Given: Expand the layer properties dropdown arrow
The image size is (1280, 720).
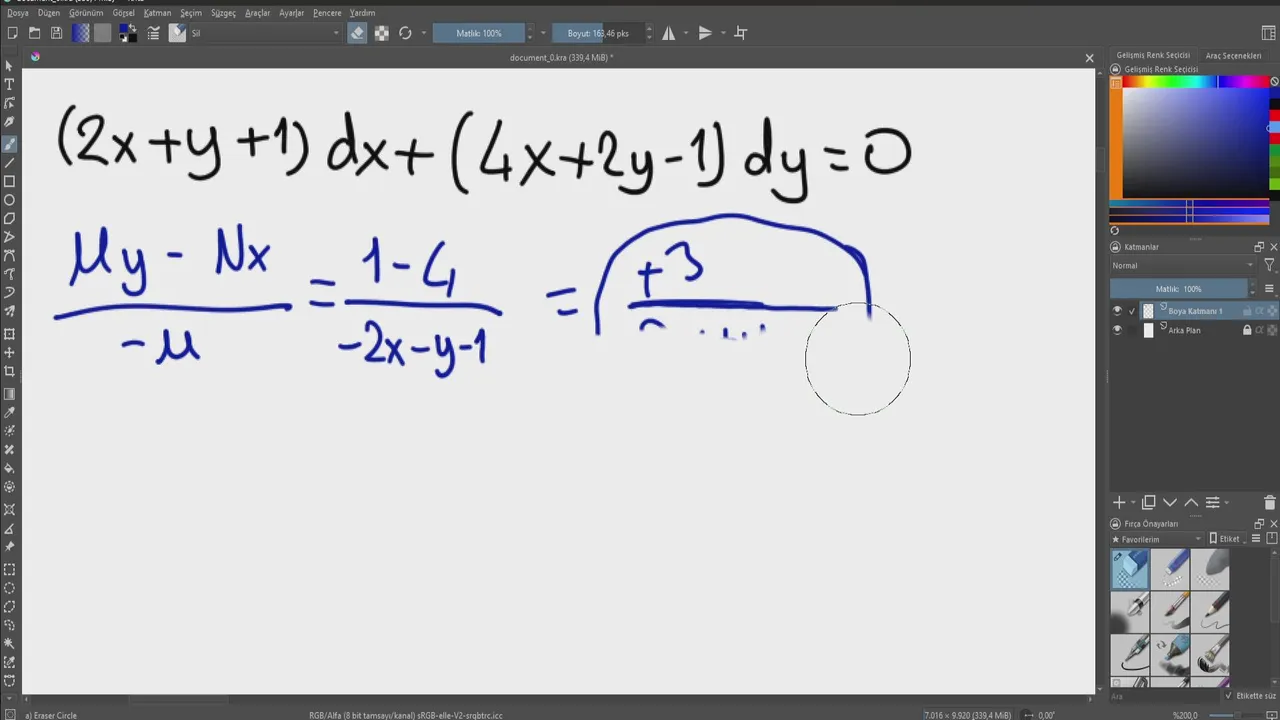Looking at the screenshot, I should coord(1227,502).
